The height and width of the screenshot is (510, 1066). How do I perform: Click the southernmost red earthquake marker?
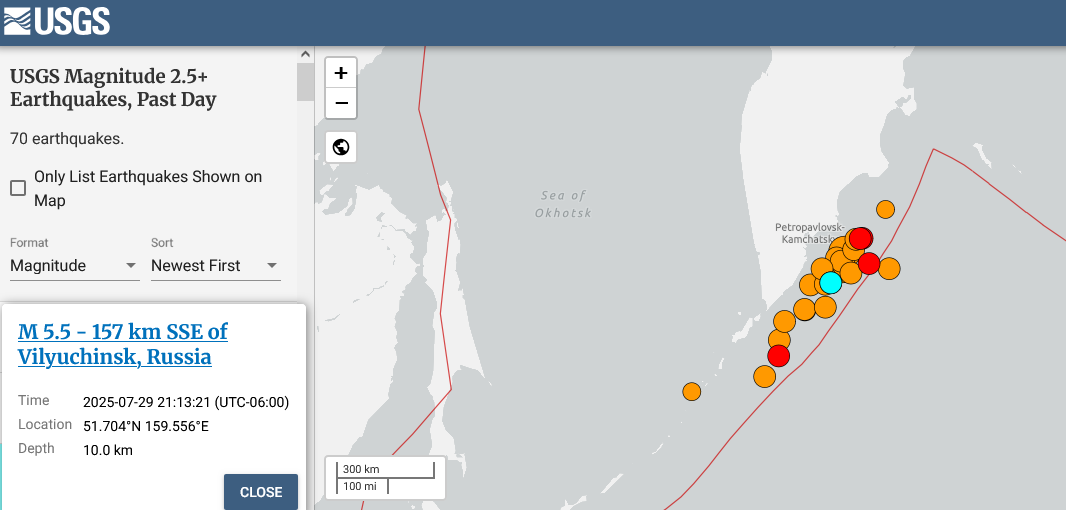coord(778,356)
